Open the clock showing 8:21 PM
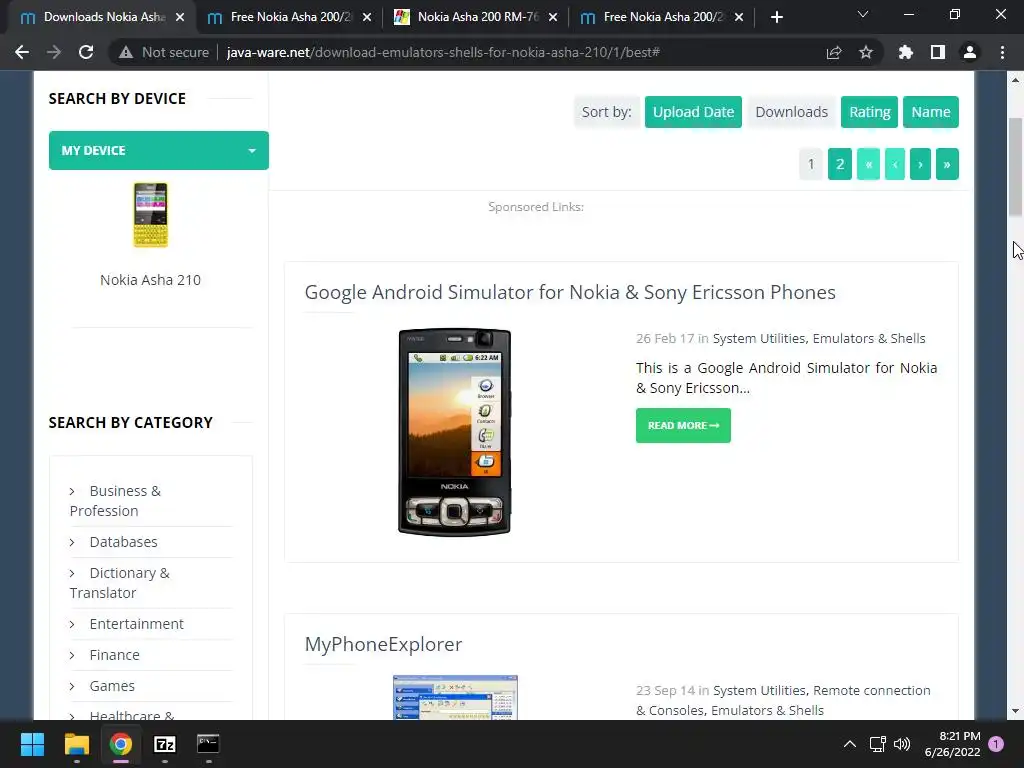Image resolution: width=1024 pixels, height=768 pixels. (x=952, y=744)
